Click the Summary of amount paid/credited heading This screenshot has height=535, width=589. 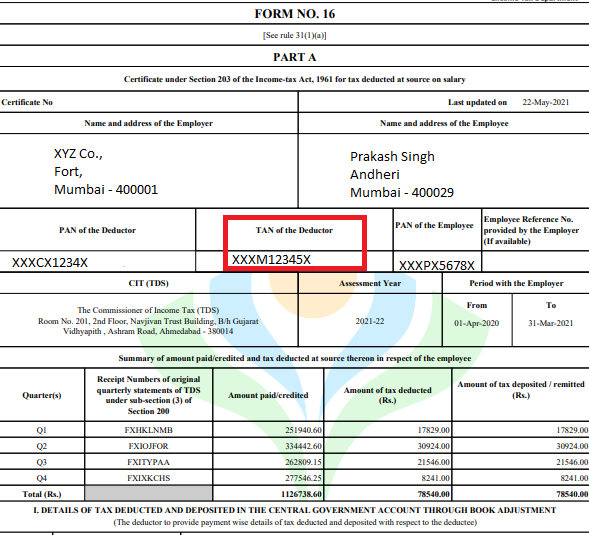(294, 358)
